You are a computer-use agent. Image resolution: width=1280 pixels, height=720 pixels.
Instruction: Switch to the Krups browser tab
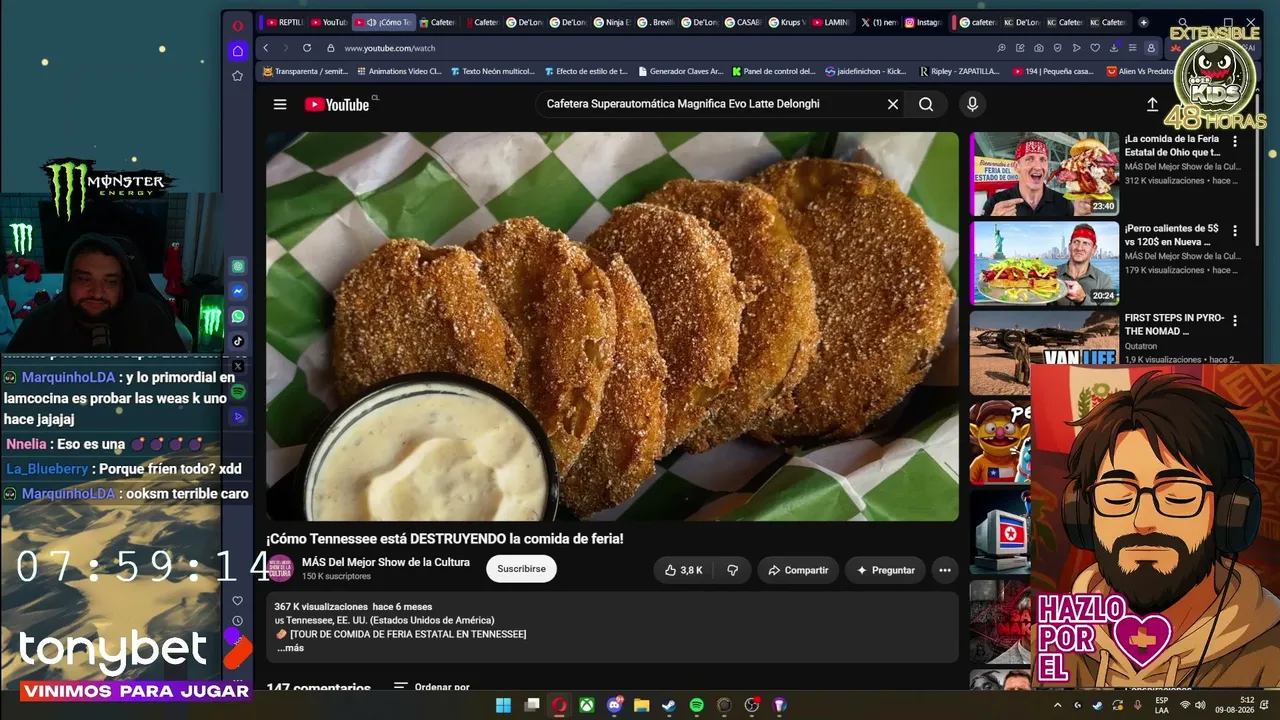click(788, 22)
